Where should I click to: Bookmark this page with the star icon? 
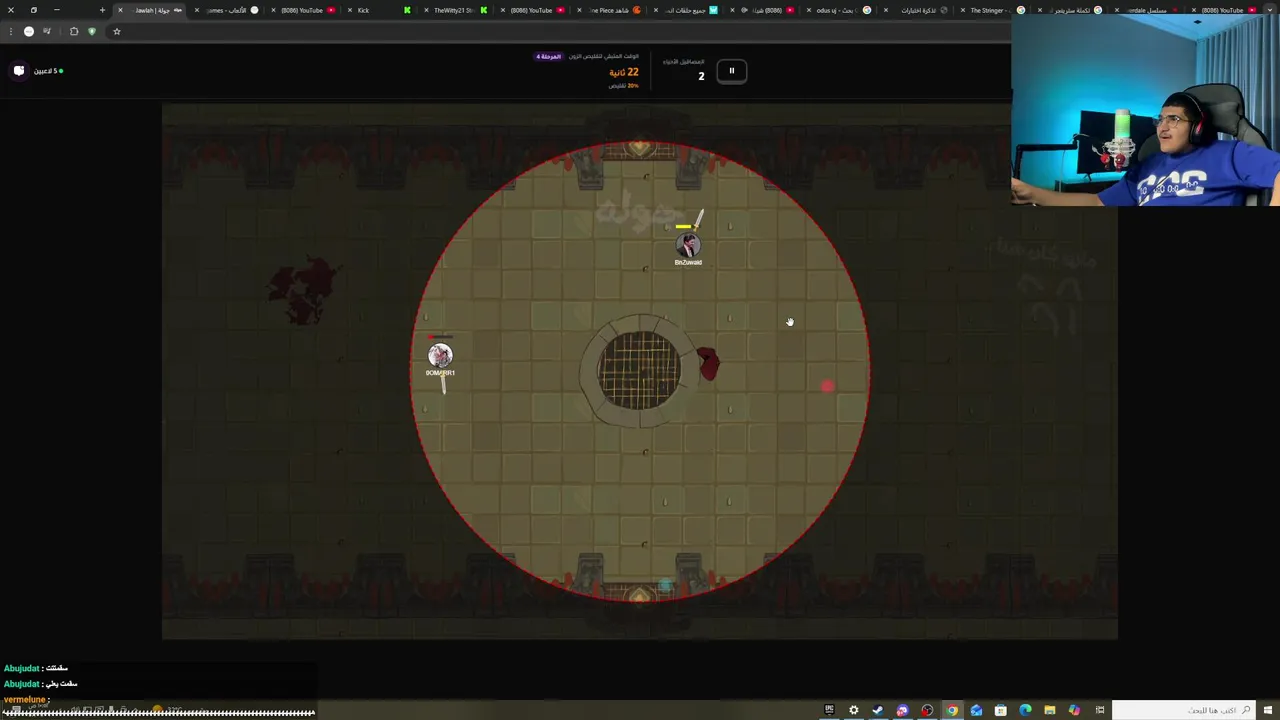tap(116, 31)
